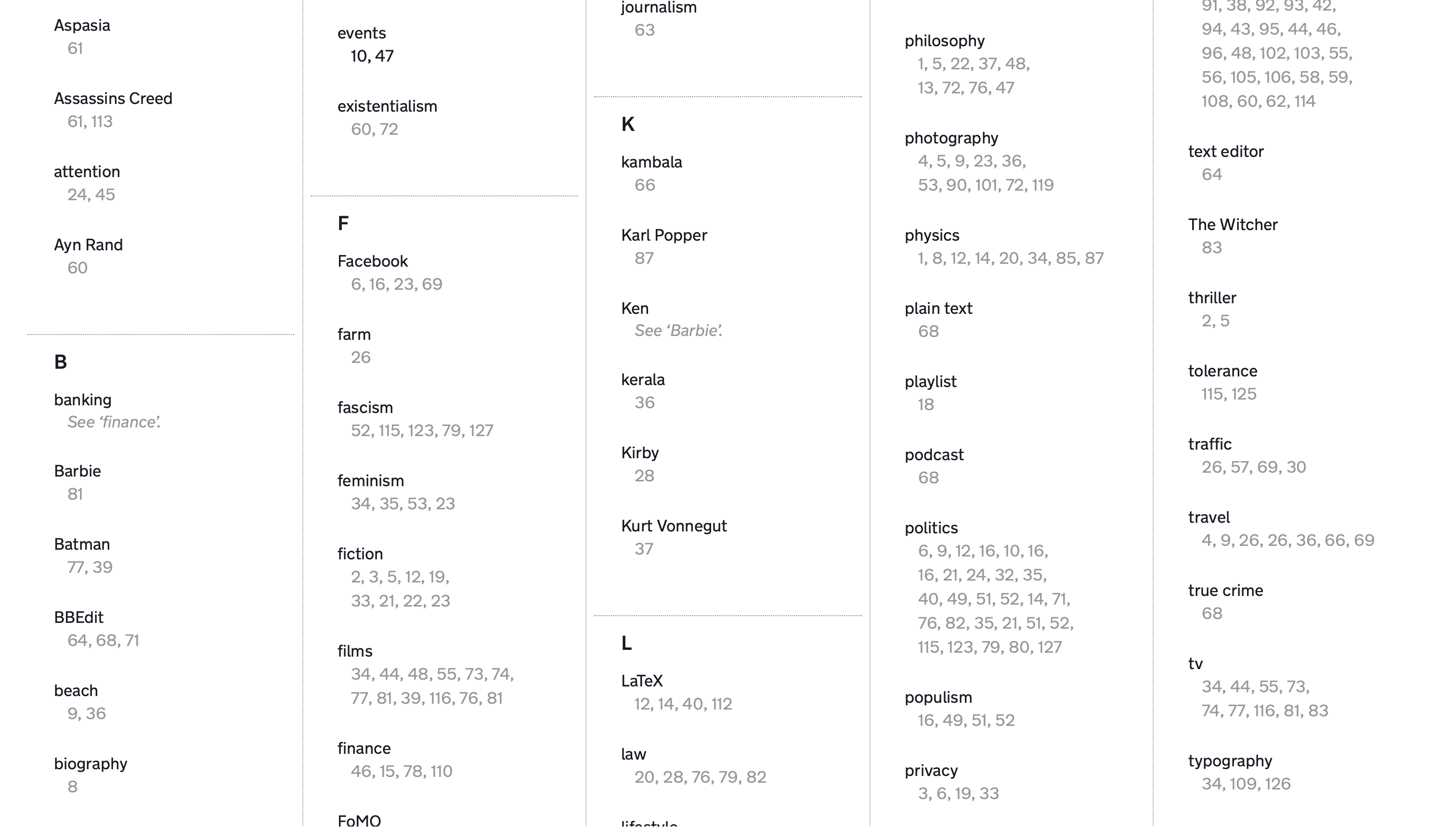
Task: Click the letter K section heading
Action: point(627,124)
